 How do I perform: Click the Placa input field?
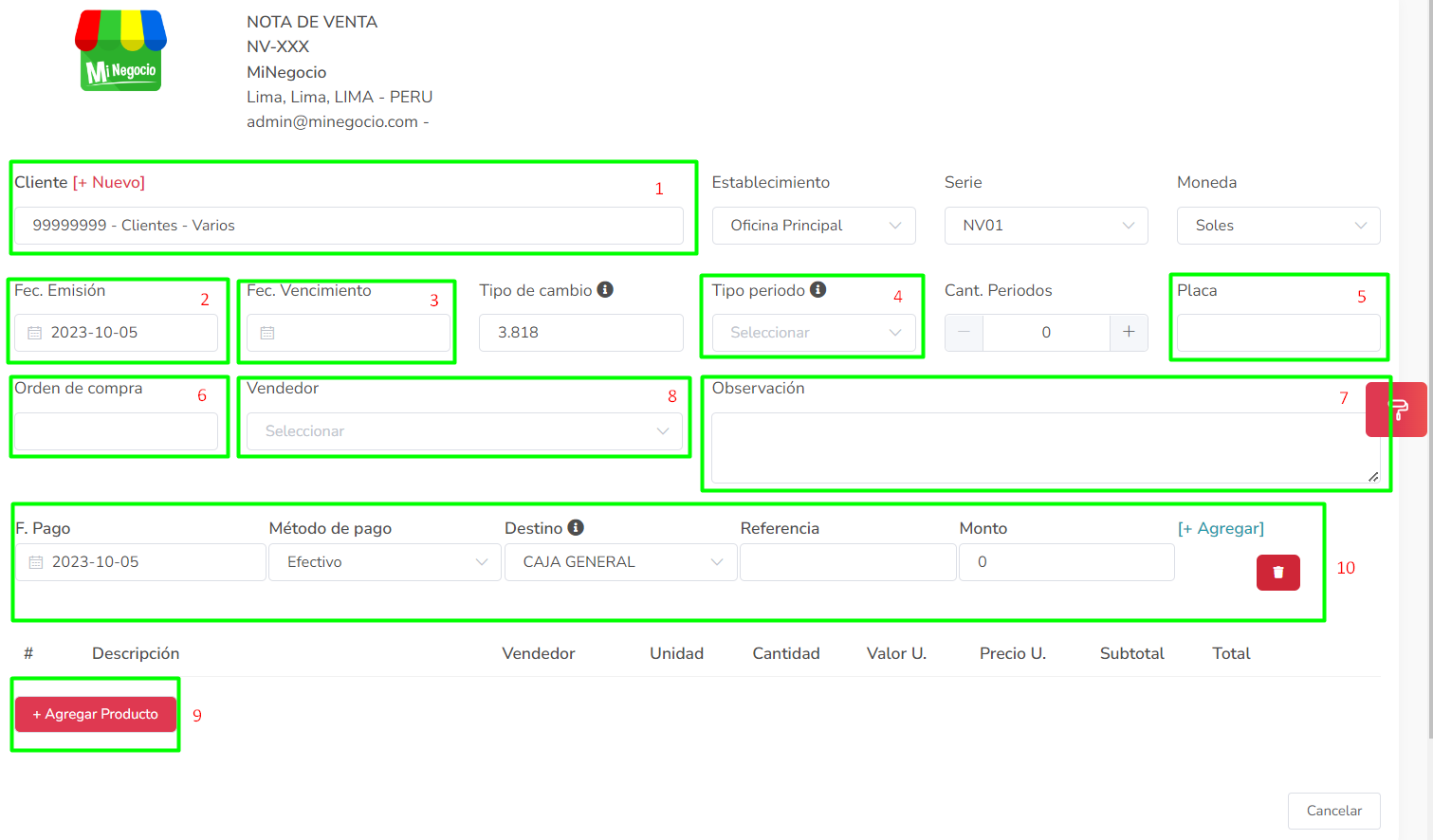point(1278,333)
